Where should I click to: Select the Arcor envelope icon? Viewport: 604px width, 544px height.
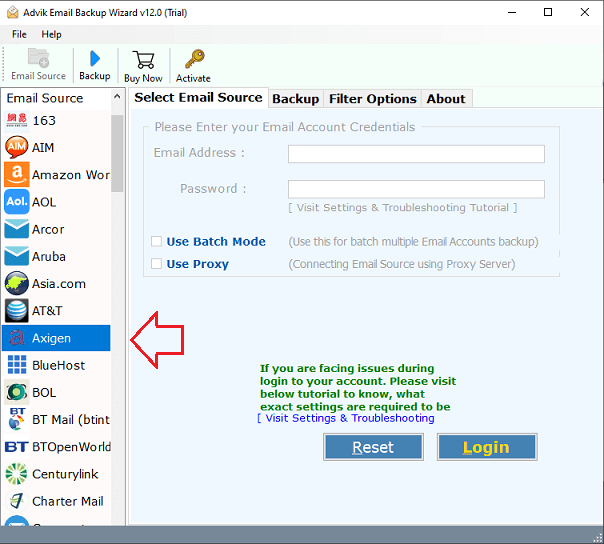tap(17, 229)
